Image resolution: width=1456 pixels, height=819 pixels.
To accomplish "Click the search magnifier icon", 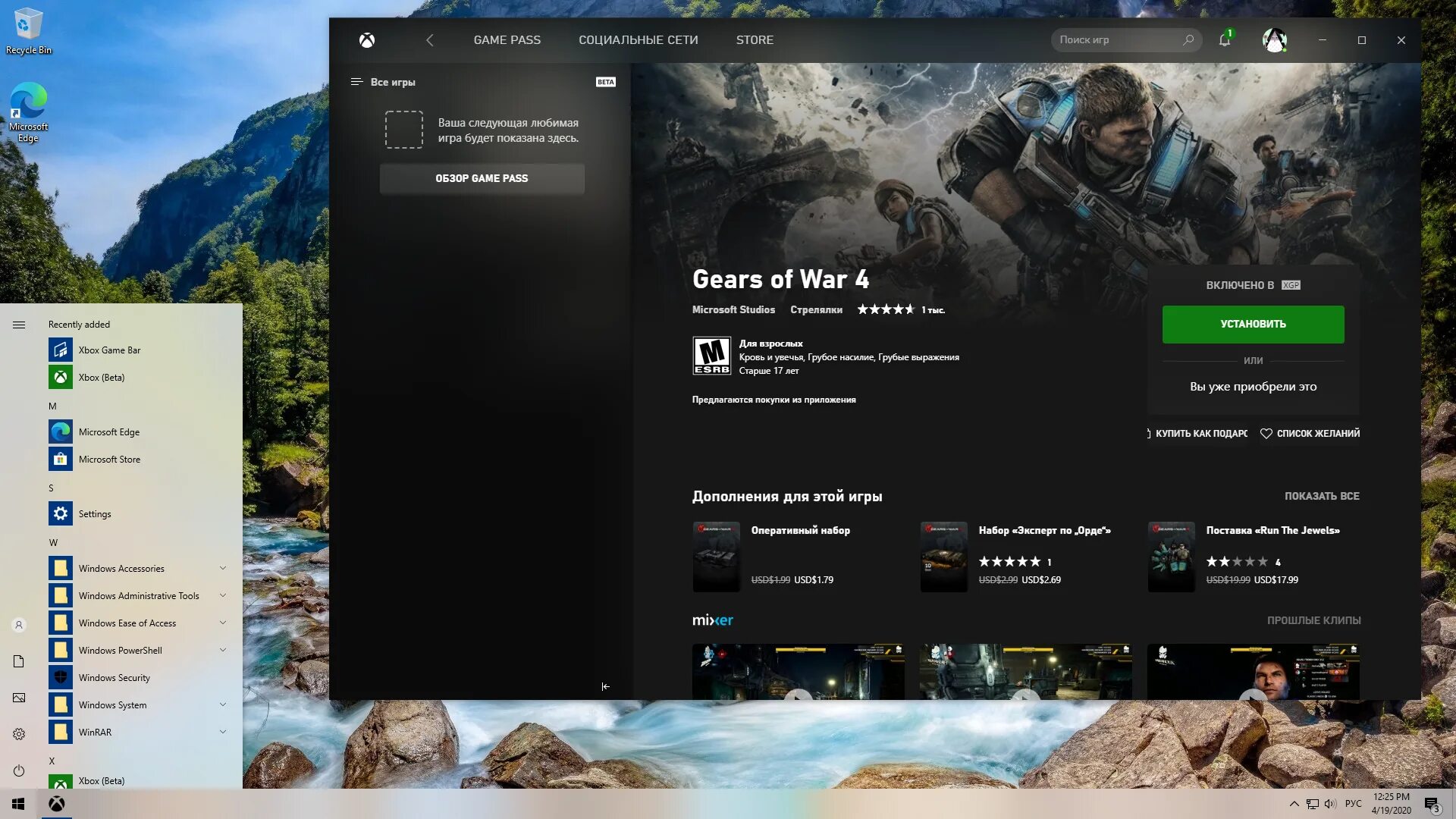I will coord(1188,39).
